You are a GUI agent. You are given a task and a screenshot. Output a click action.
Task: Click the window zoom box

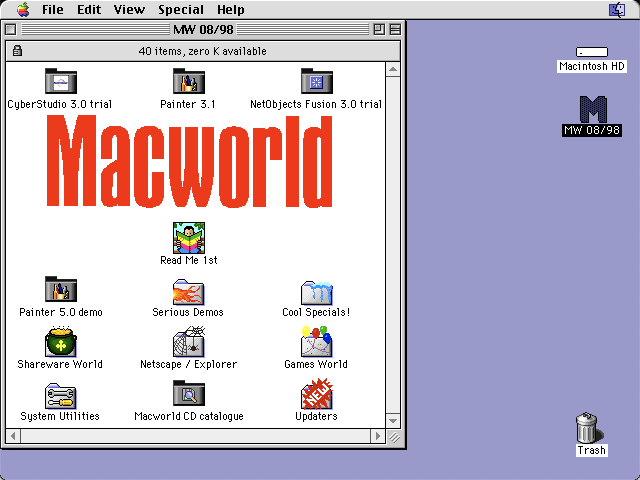pyautogui.click(x=379, y=29)
